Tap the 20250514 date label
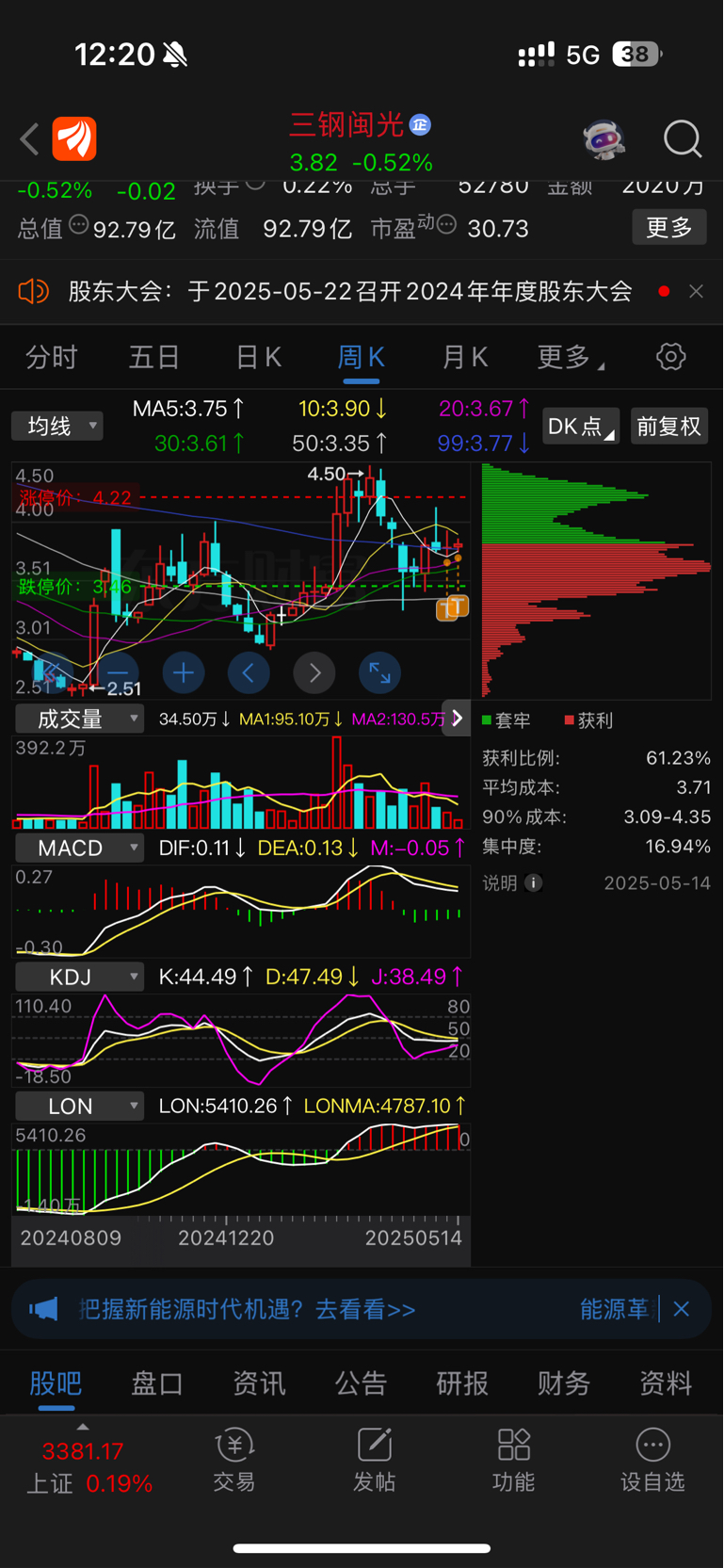The width and height of the screenshot is (724, 1568). click(413, 1237)
